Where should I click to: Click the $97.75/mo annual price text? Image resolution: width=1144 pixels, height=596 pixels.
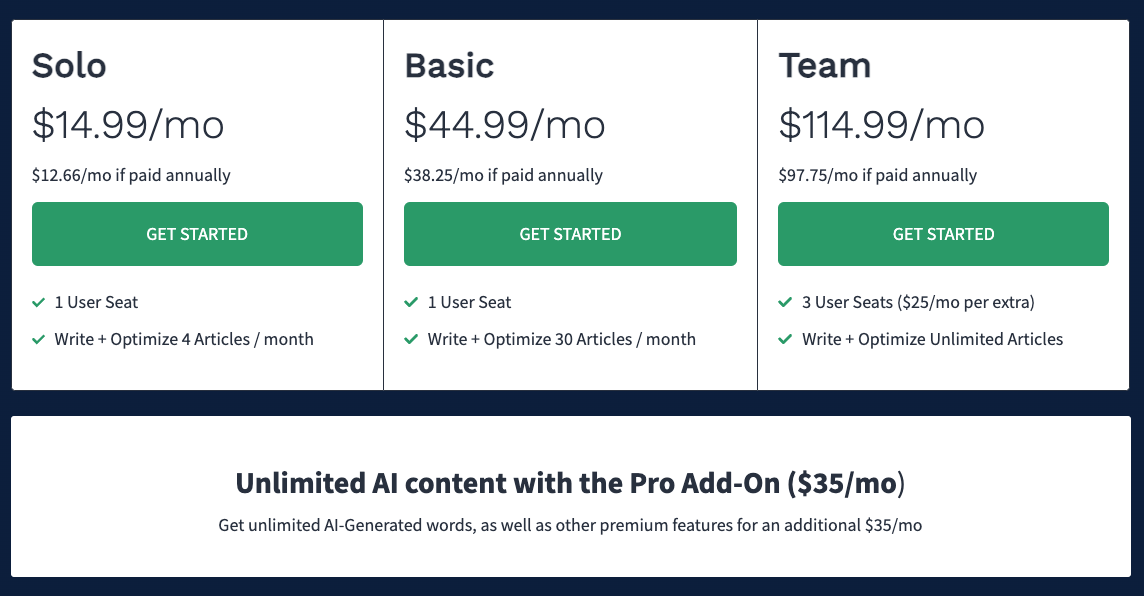pyautogui.click(x=877, y=176)
